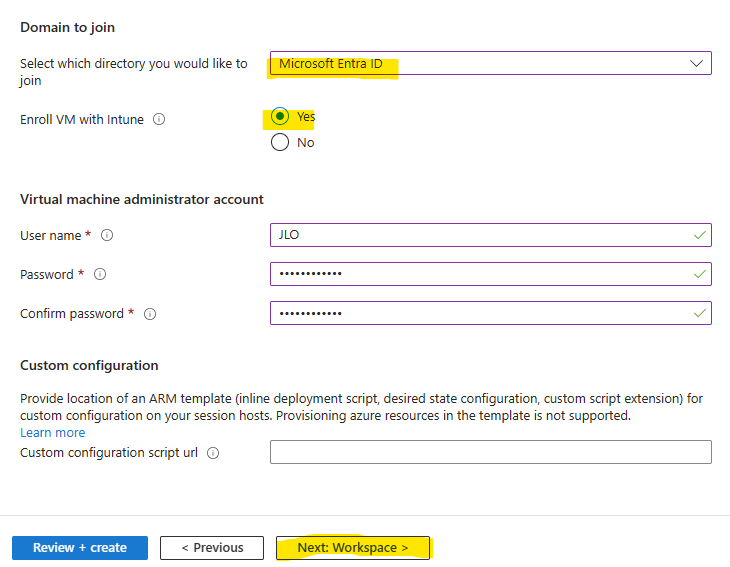Viewport: 730px width, 567px height.
Task: Select No for Enroll VM with Intune
Action: 280,142
